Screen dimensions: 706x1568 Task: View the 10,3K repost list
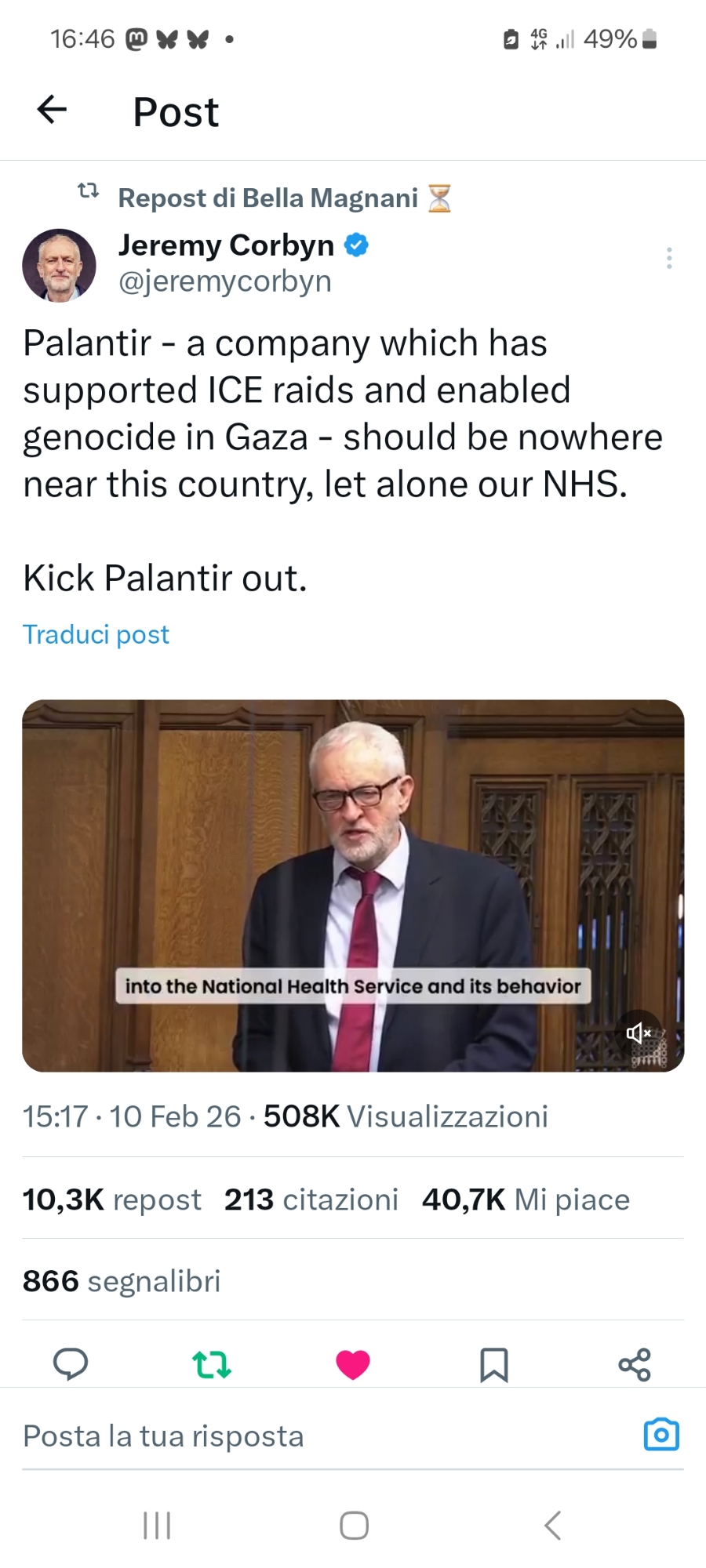tap(111, 1200)
